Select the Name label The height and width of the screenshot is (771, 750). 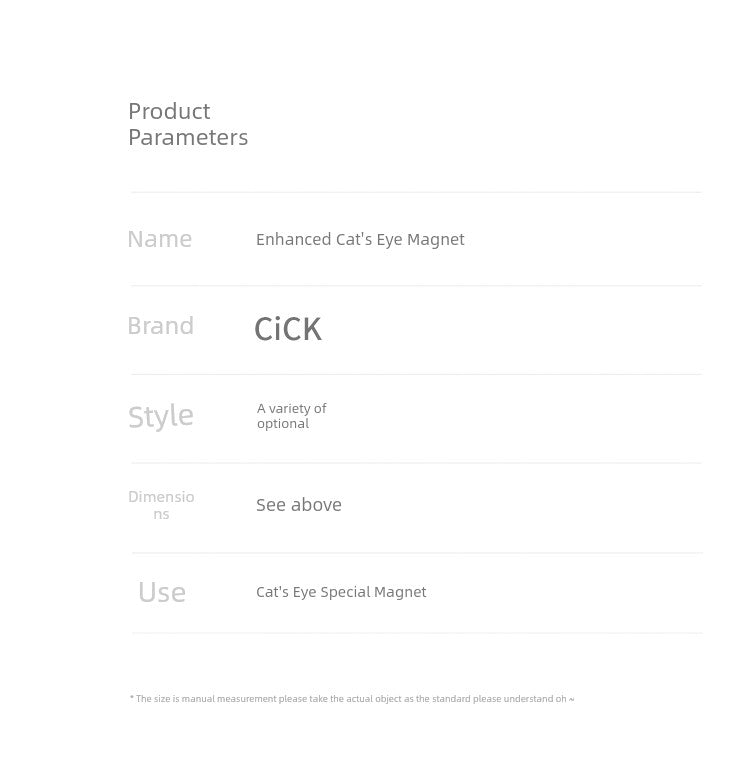tap(160, 239)
